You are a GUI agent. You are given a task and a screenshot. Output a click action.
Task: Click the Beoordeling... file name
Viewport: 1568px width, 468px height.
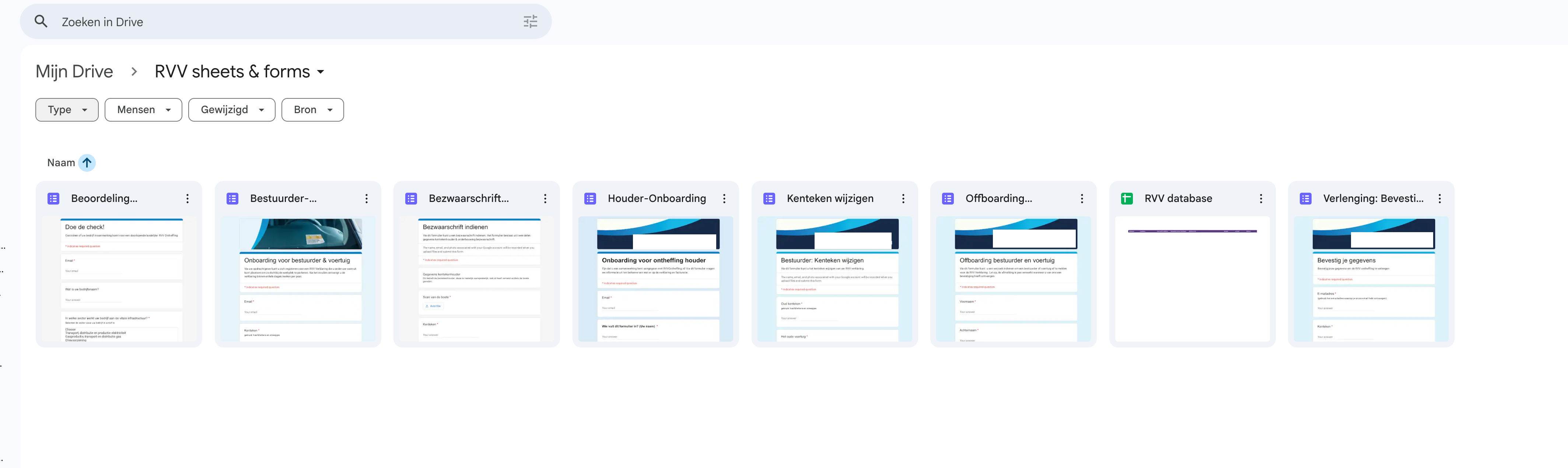click(104, 199)
